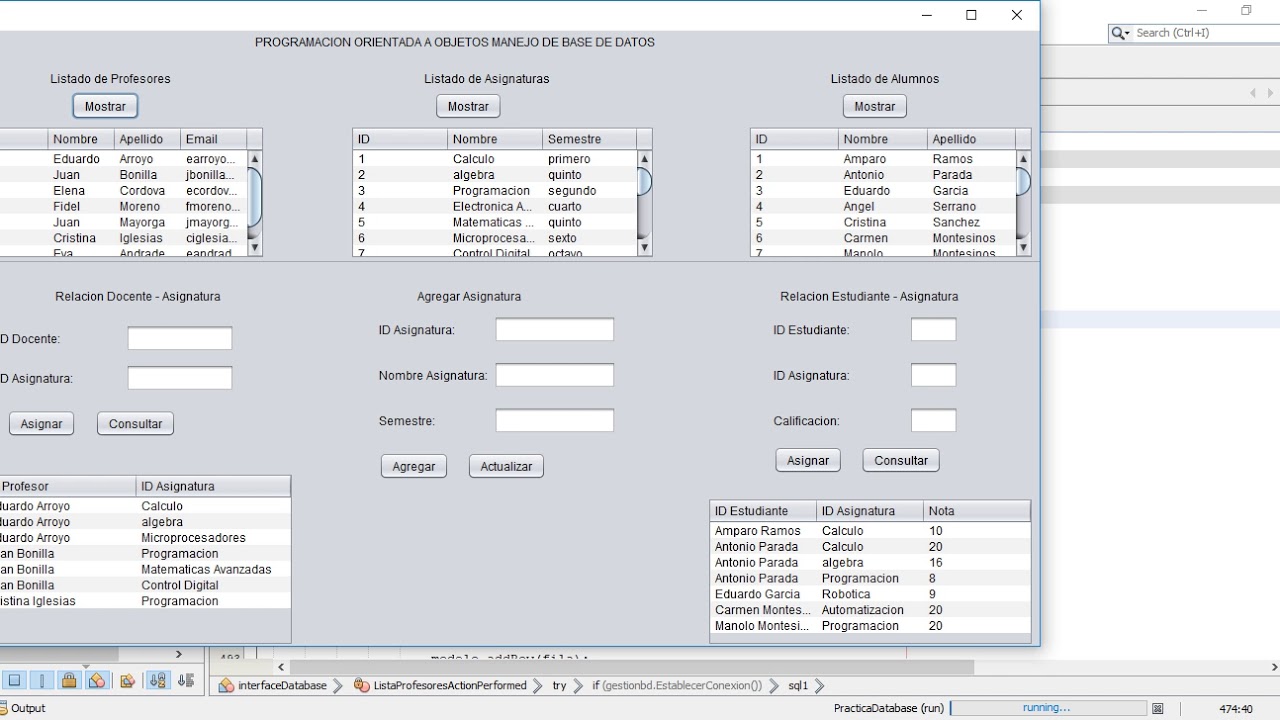Select the Fidel Moreno professor row
The height and width of the screenshot is (720, 1280).
(124, 207)
